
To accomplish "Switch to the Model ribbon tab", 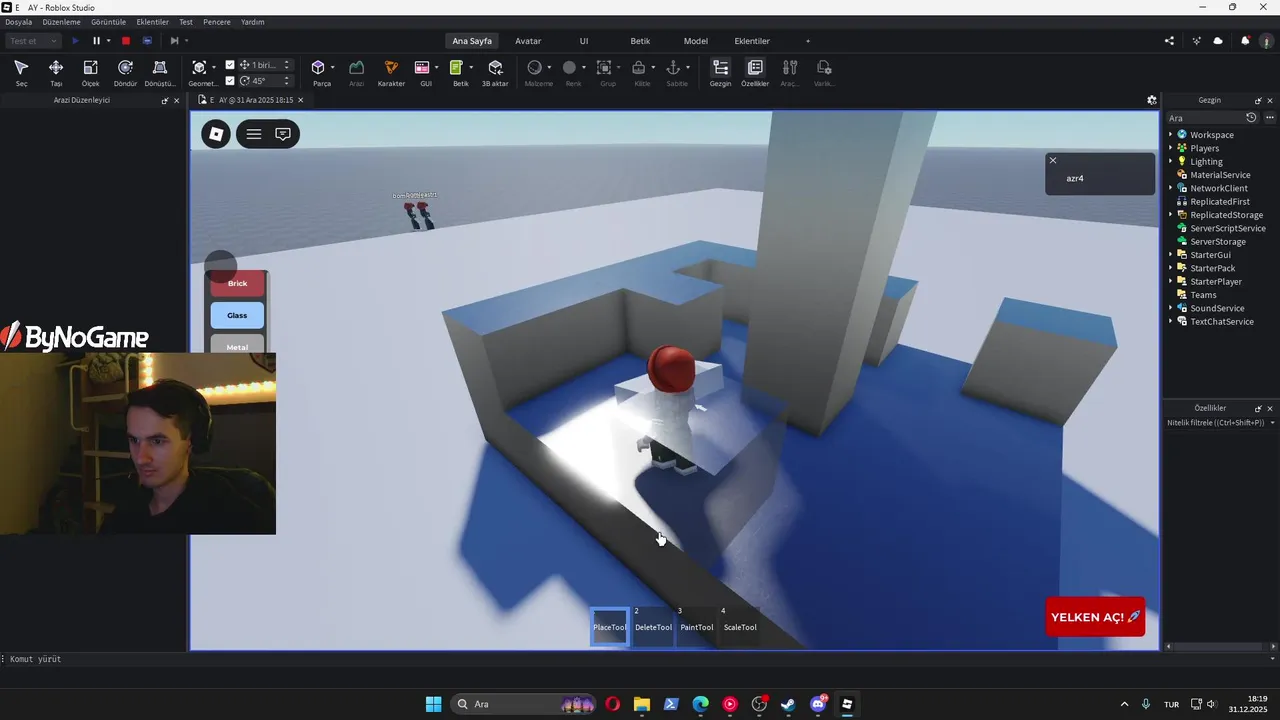I will click(x=696, y=41).
